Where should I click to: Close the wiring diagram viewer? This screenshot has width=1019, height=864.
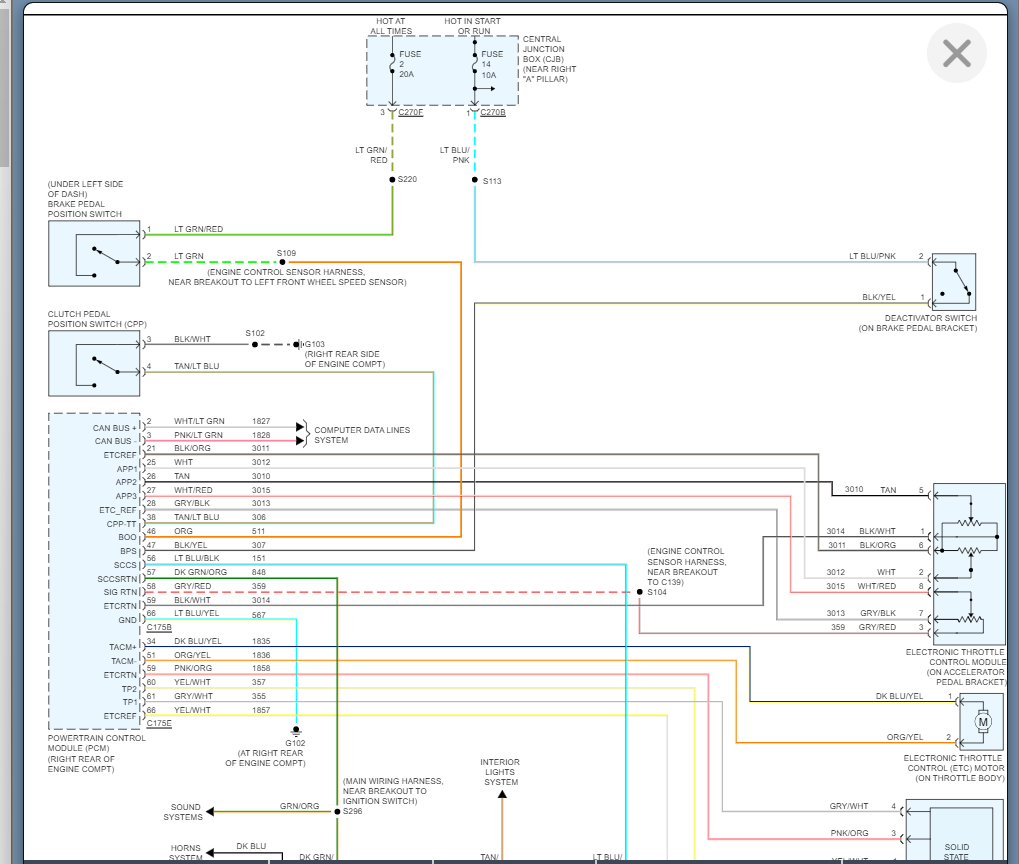click(x=956, y=53)
